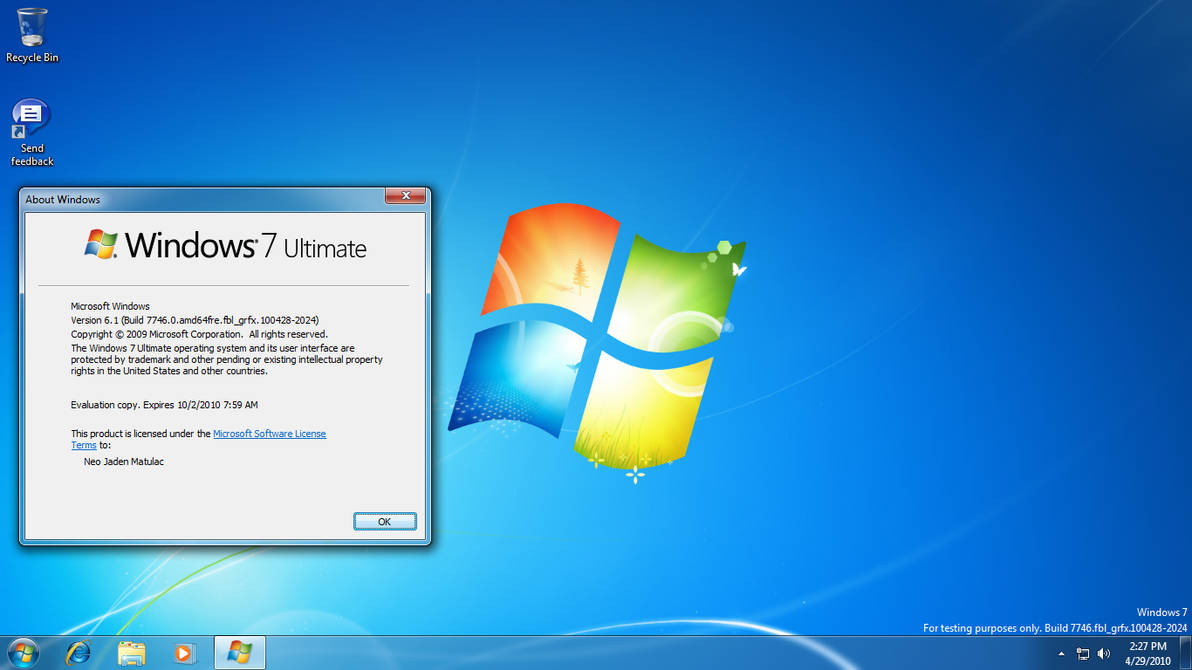Image resolution: width=1192 pixels, height=670 pixels.
Task: Expand the hidden notification icons
Action: pos(1062,653)
